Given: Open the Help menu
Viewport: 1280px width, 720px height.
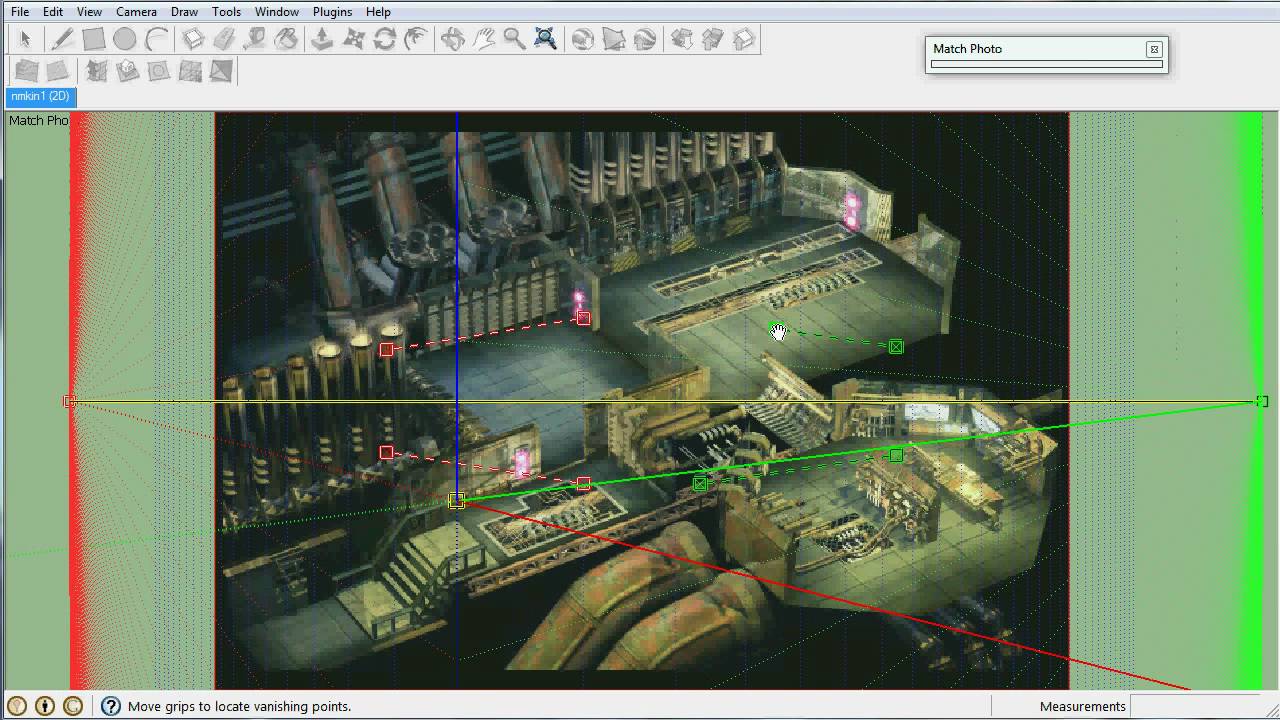Looking at the screenshot, I should tap(378, 11).
